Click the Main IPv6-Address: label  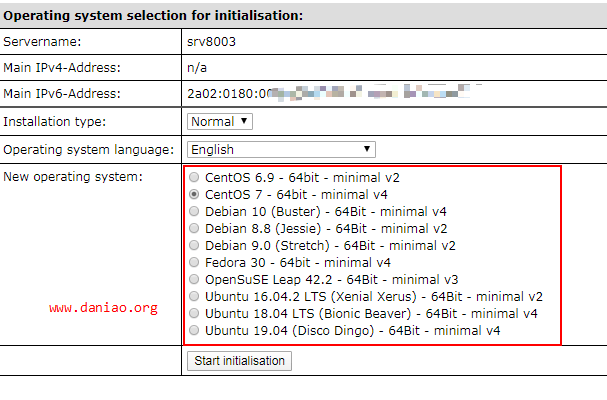(x=62, y=94)
